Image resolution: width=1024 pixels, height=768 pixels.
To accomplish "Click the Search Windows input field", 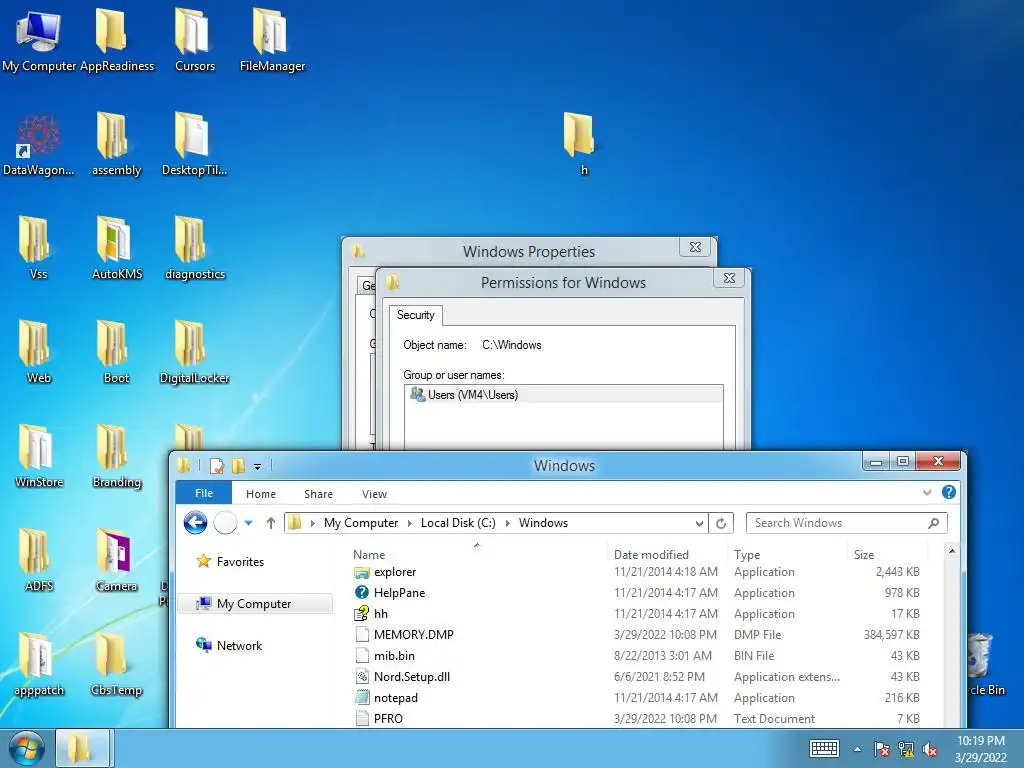I will click(846, 523).
